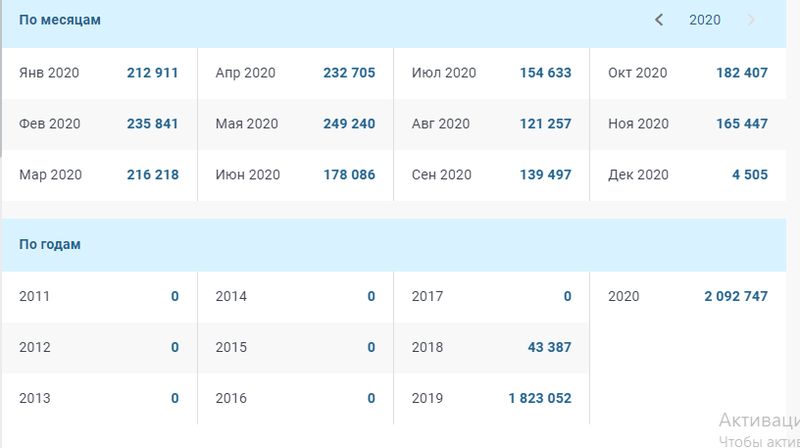Open August 2020 value 121 257
Image resolution: width=800 pixels, height=448 pixels.
point(545,124)
